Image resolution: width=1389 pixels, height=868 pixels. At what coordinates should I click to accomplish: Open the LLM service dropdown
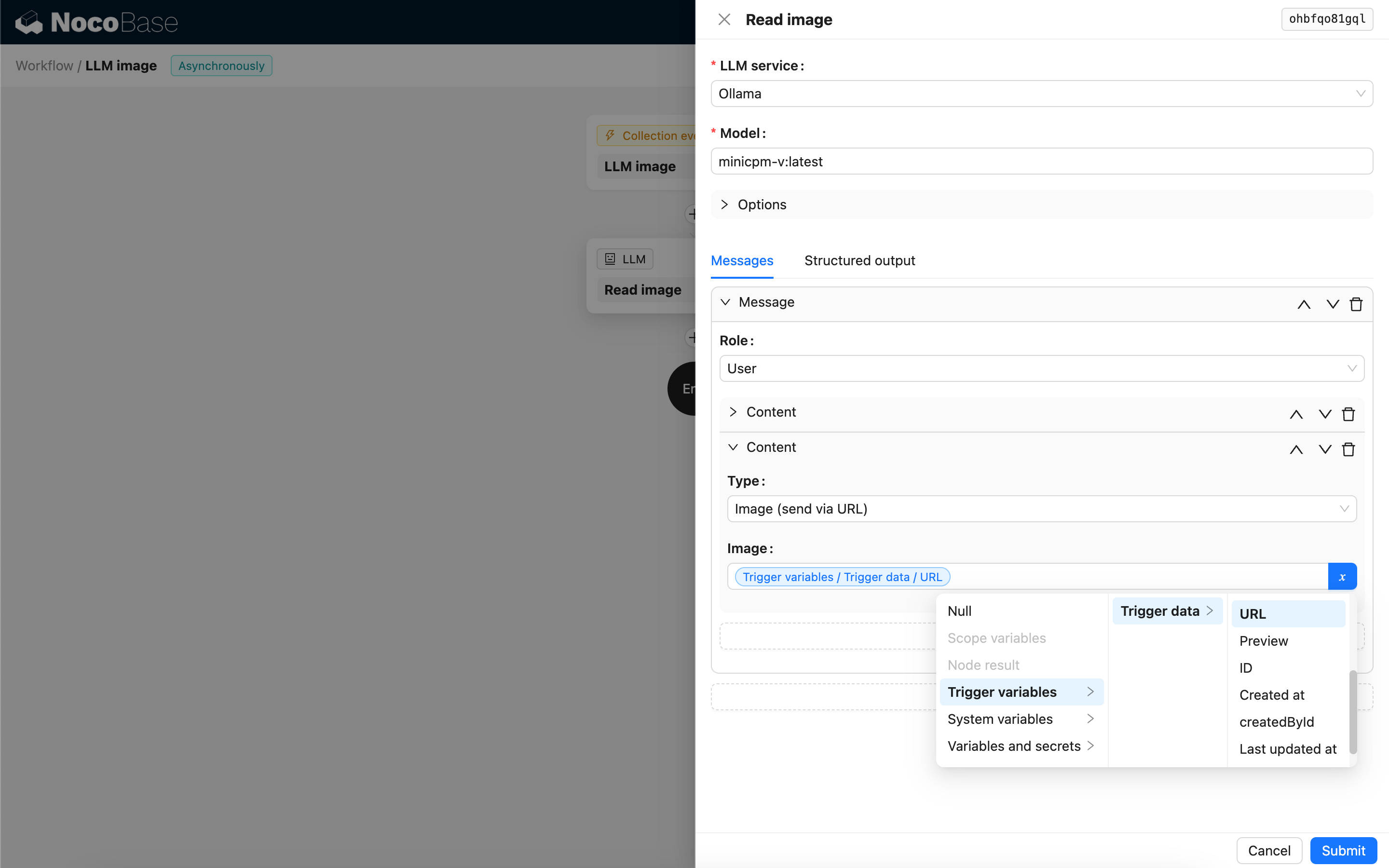(x=1041, y=94)
